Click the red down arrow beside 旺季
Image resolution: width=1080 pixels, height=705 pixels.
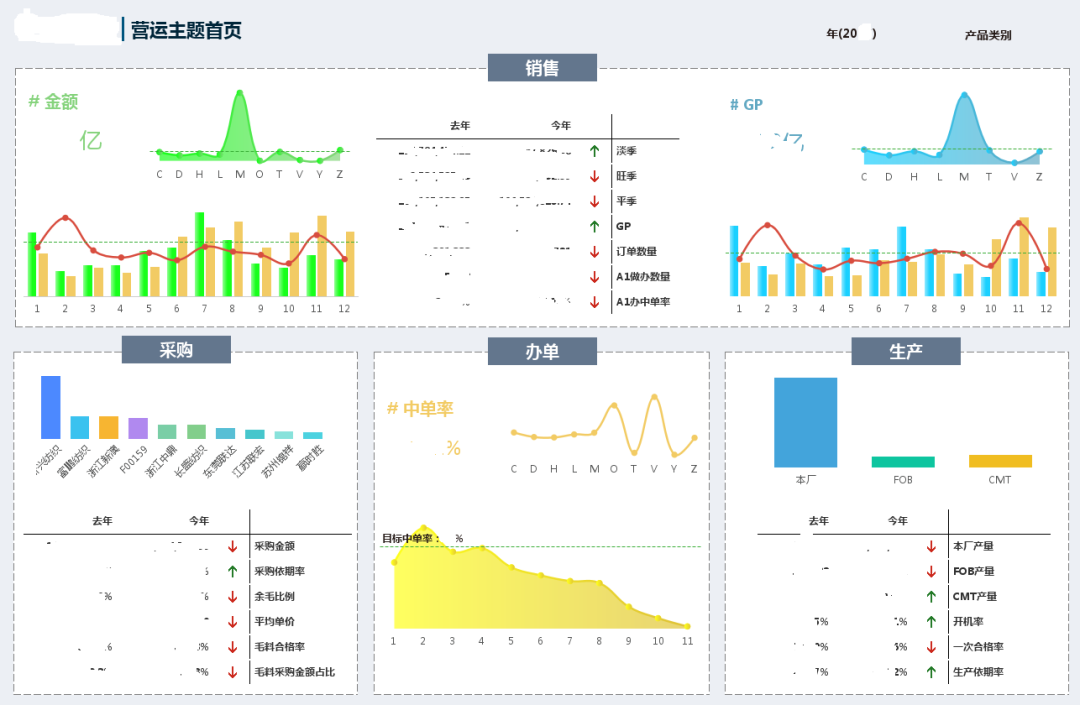[594, 176]
